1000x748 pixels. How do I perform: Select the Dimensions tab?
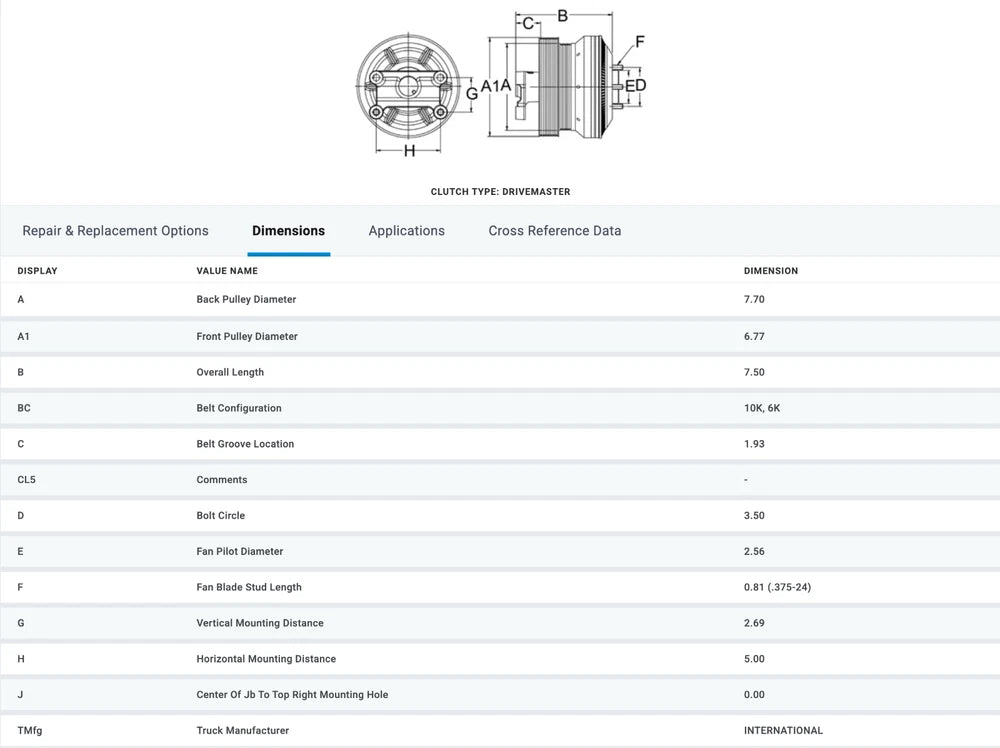[288, 231]
